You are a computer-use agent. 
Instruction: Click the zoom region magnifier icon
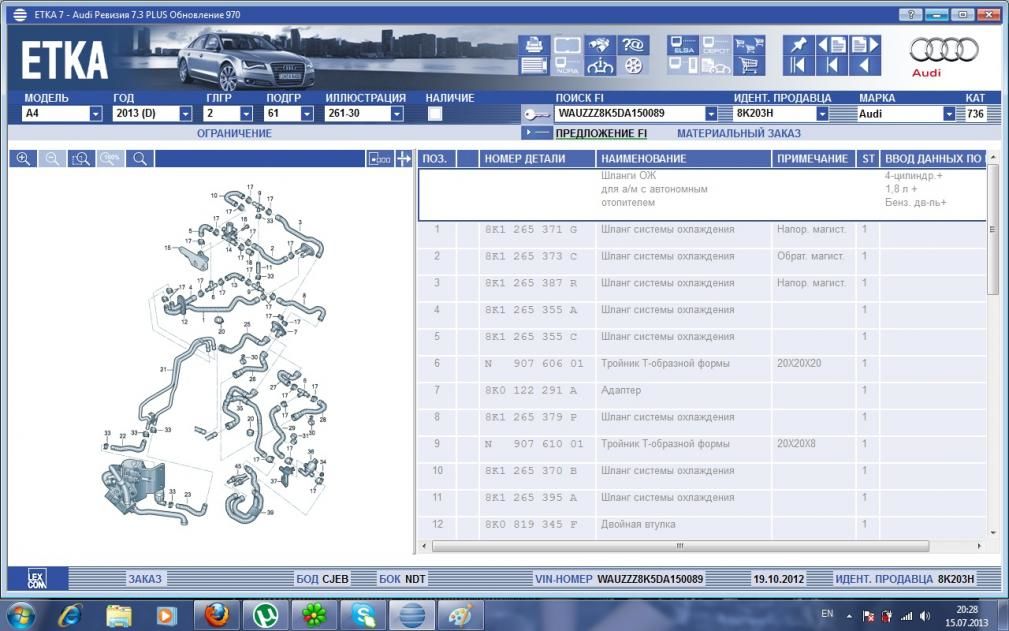tap(82, 159)
